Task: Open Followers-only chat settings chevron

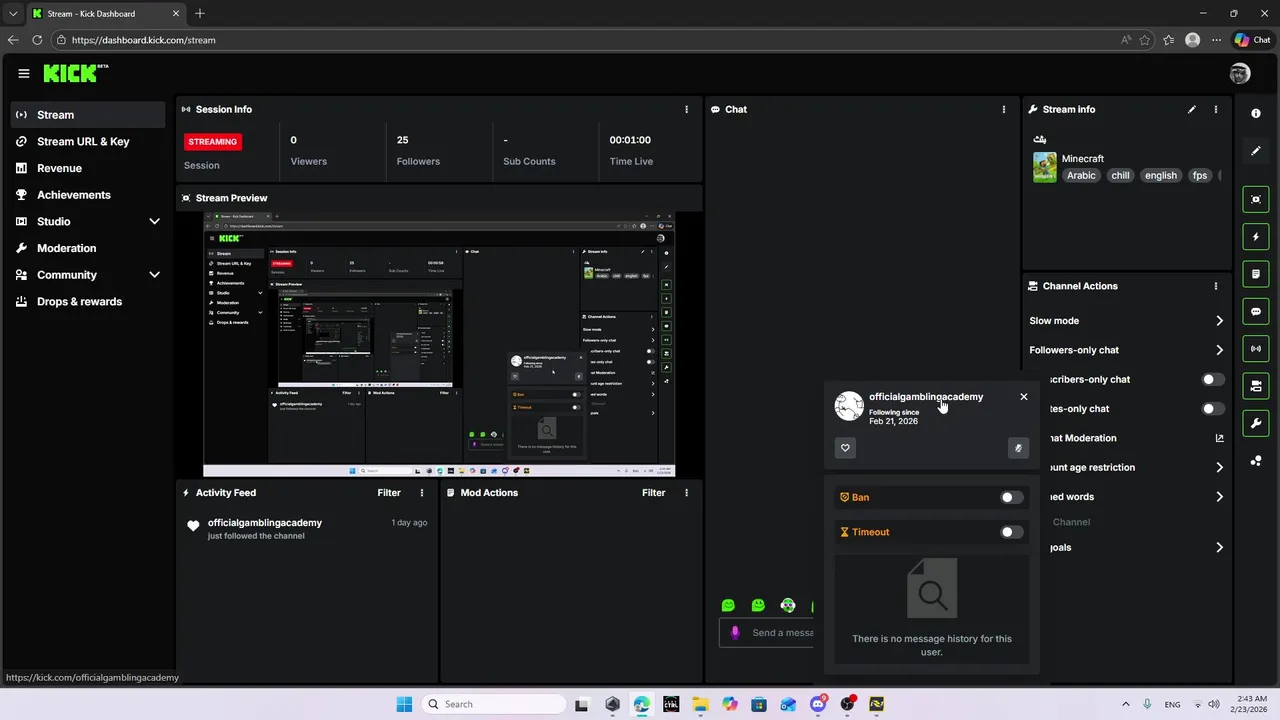Action: pyautogui.click(x=1219, y=350)
